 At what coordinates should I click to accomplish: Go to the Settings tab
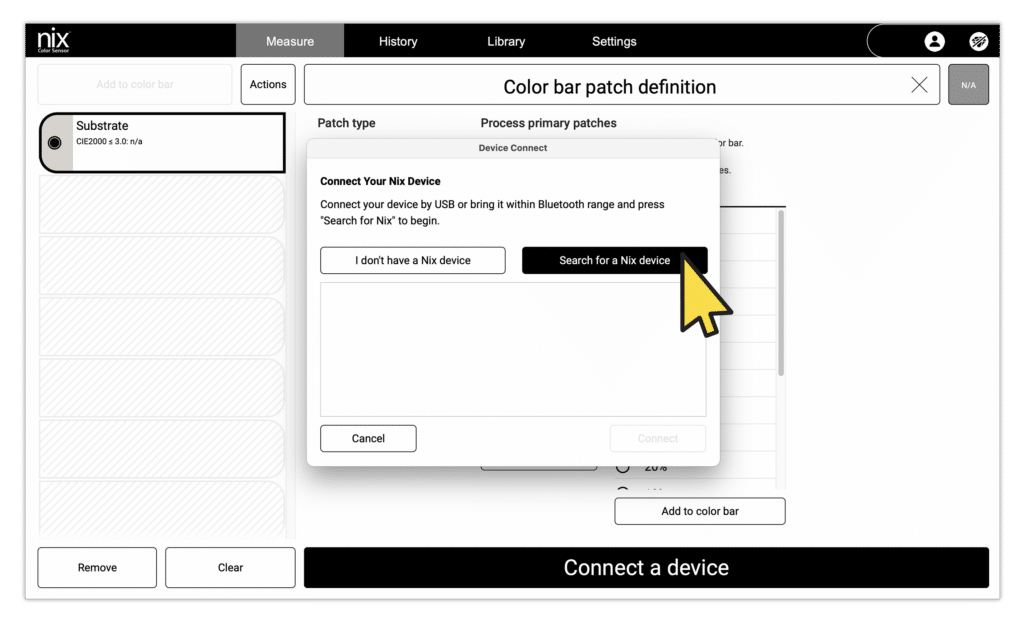click(614, 41)
